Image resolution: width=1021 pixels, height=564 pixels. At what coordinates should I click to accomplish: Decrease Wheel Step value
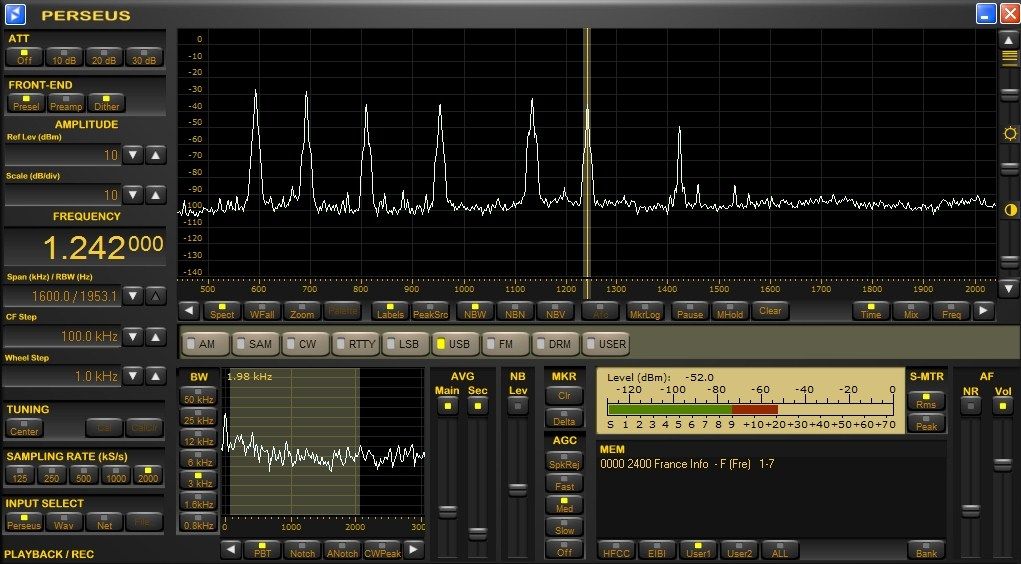tap(133, 376)
